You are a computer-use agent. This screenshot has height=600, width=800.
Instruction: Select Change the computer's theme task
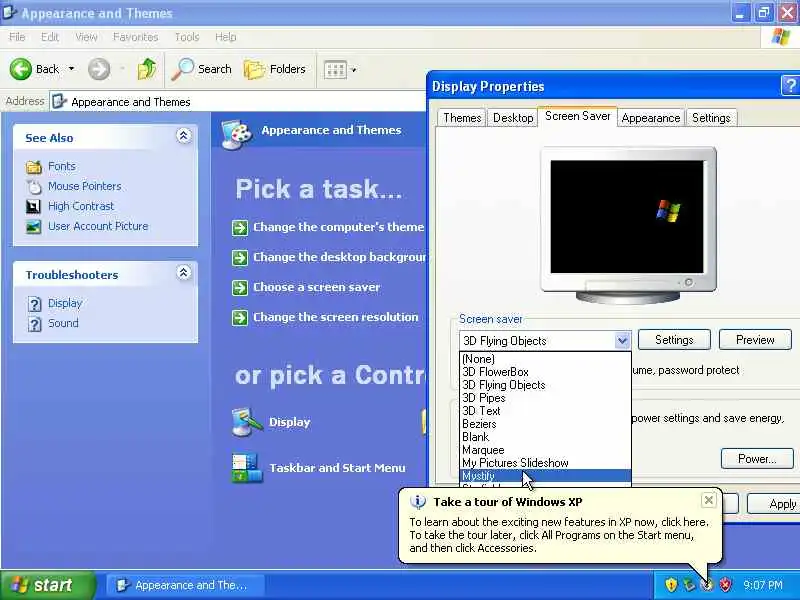click(x=339, y=227)
